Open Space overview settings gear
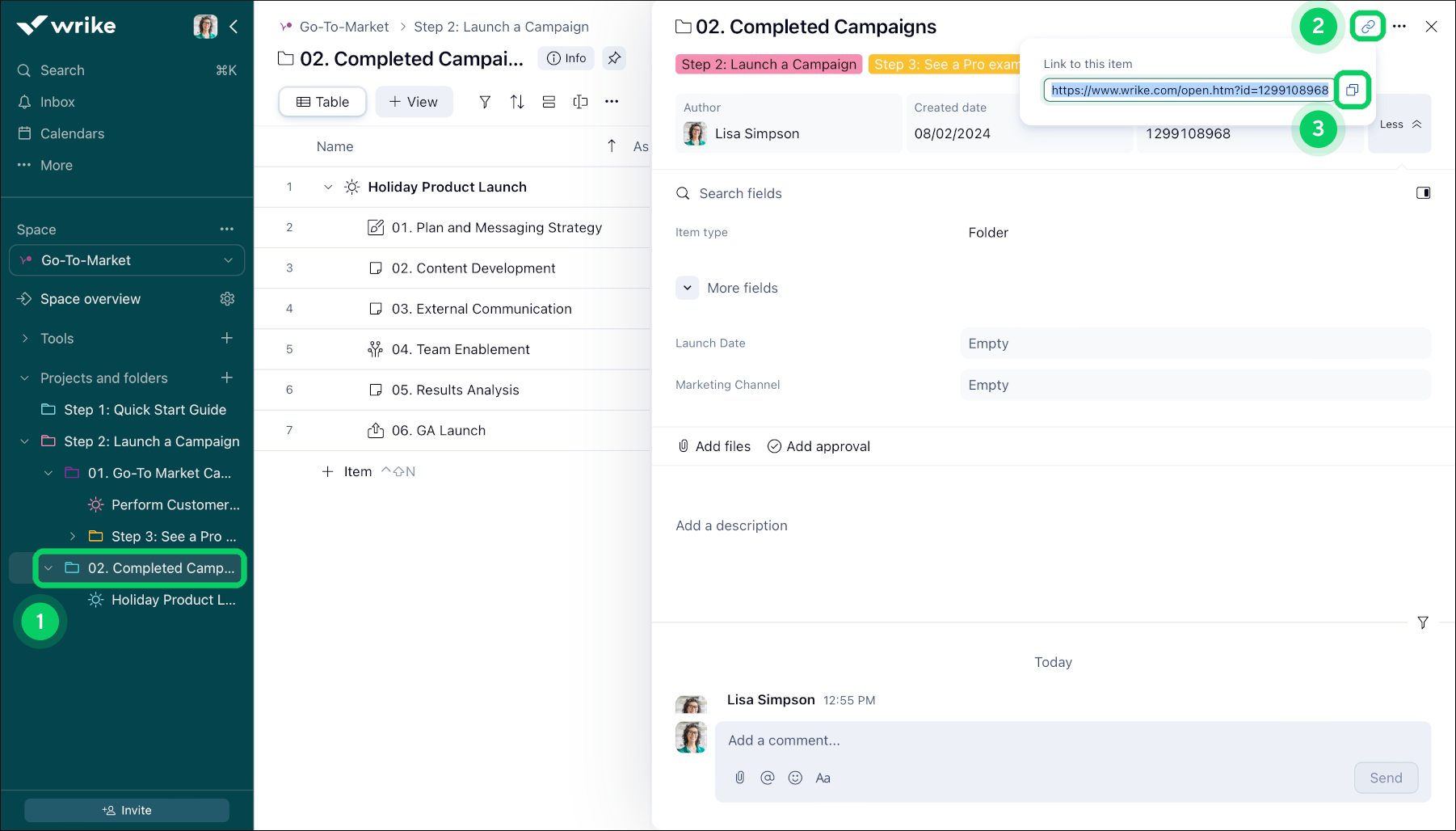Screen dimensions: 1456x831 pyautogui.click(x=227, y=299)
